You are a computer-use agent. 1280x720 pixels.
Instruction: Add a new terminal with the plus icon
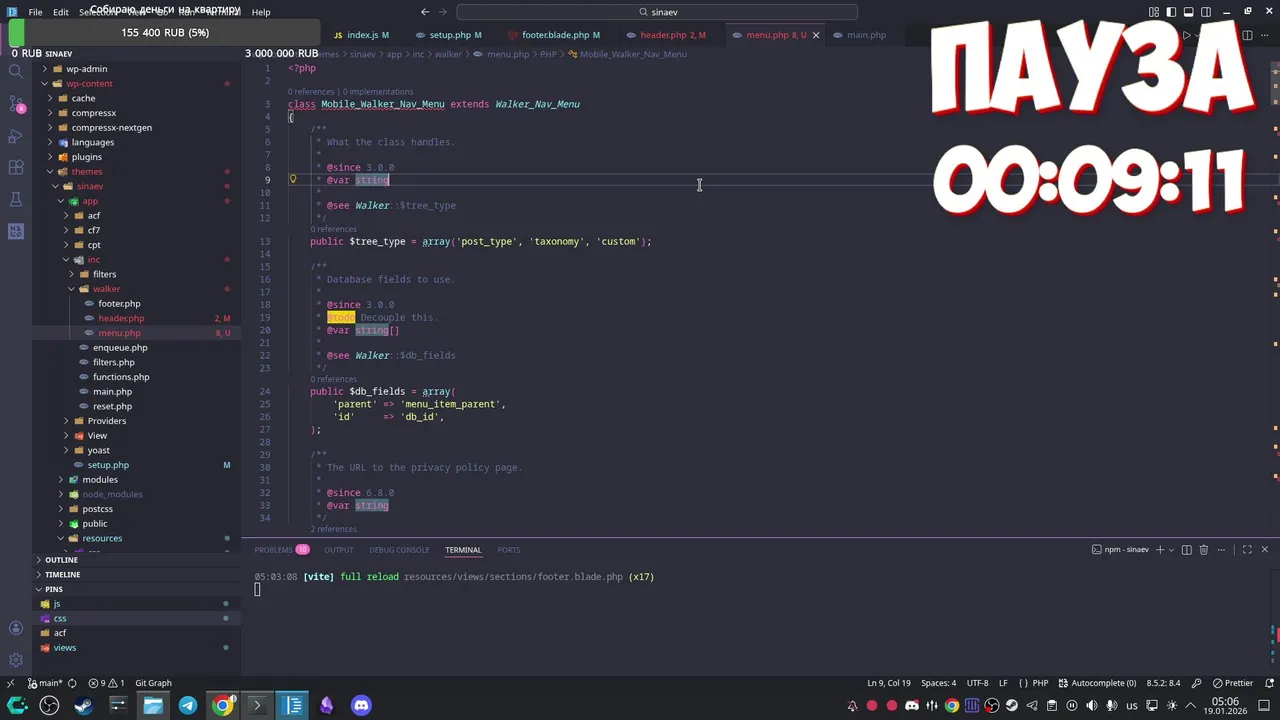(x=1160, y=549)
